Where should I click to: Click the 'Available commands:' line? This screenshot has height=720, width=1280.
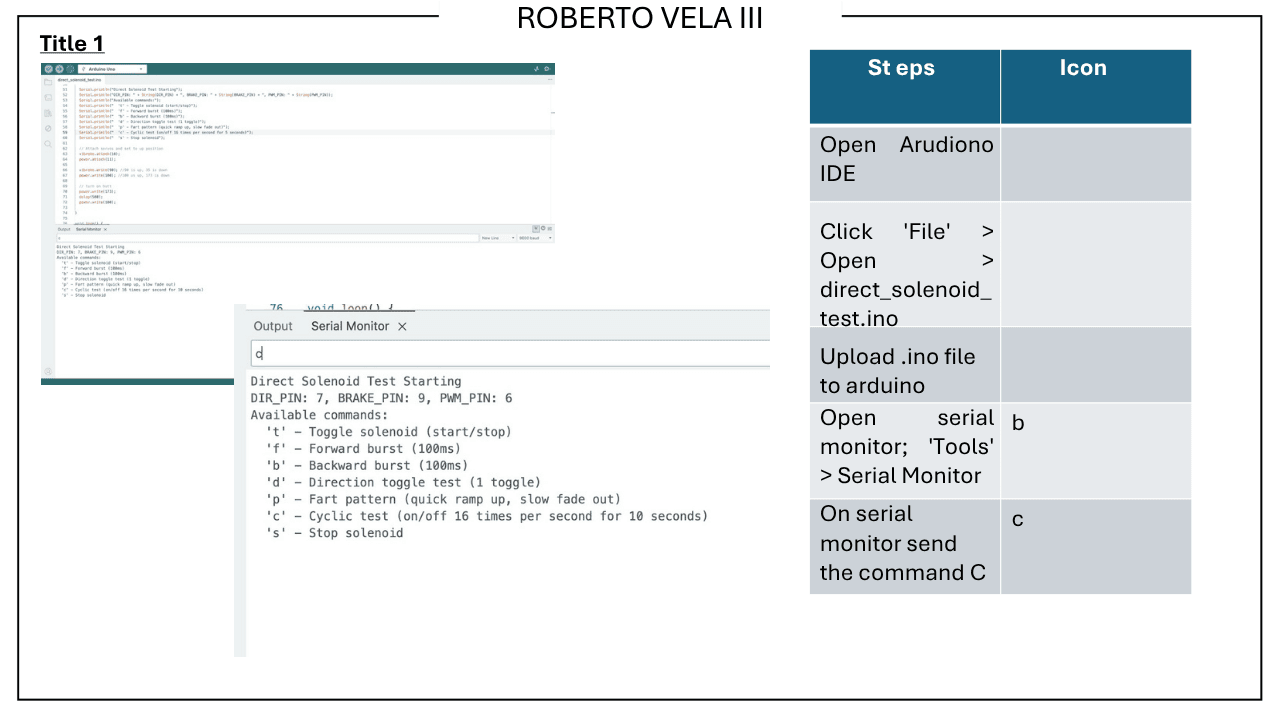pyautogui.click(x=319, y=415)
